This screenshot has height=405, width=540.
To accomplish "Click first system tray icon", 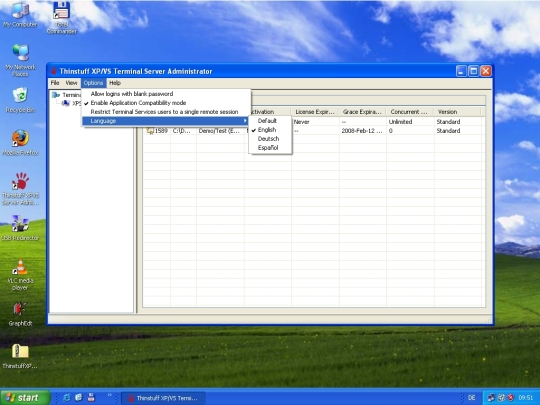I will (491, 398).
